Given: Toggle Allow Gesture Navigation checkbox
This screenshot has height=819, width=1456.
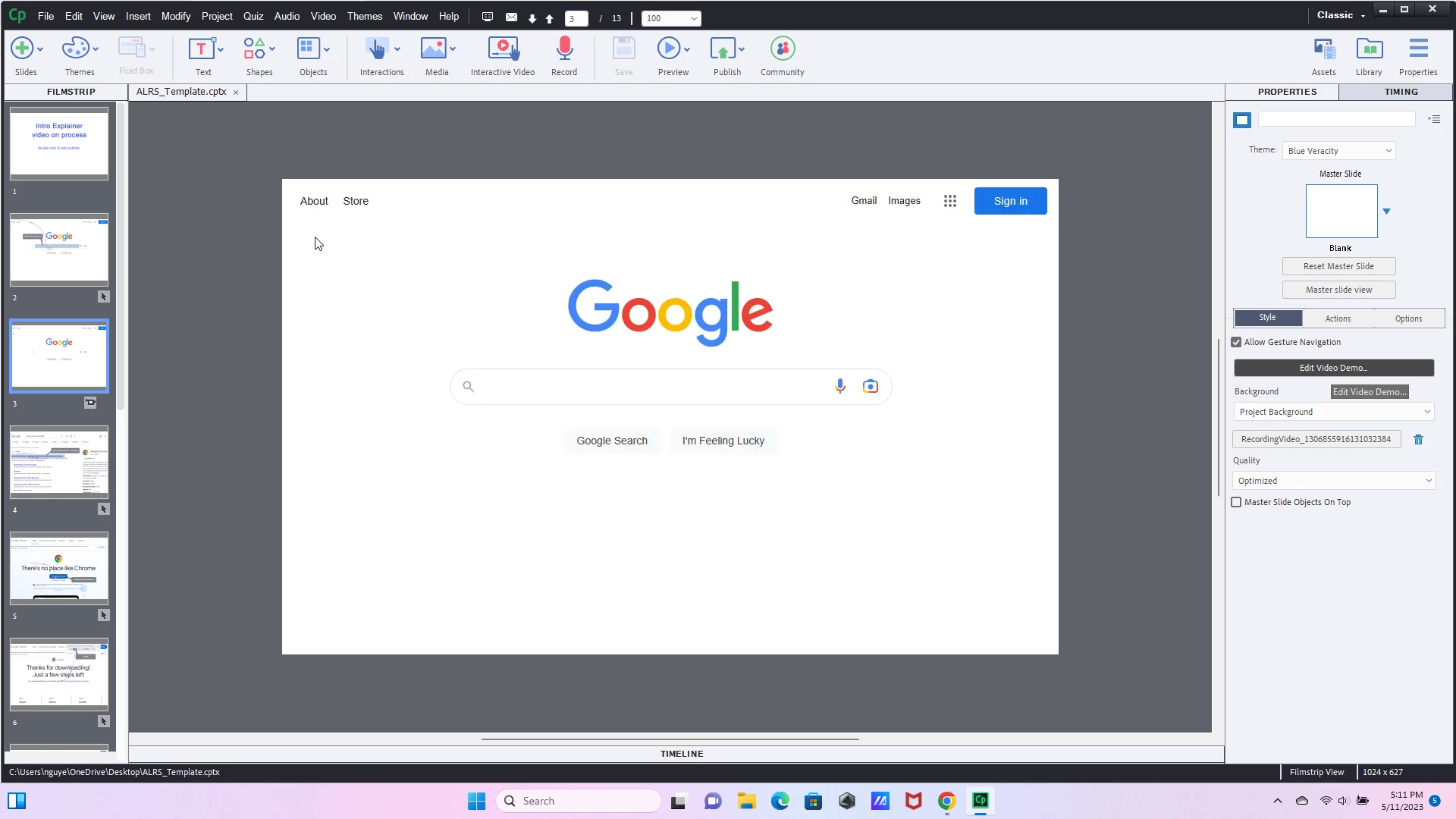Looking at the screenshot, I should tap(1237, 343).
